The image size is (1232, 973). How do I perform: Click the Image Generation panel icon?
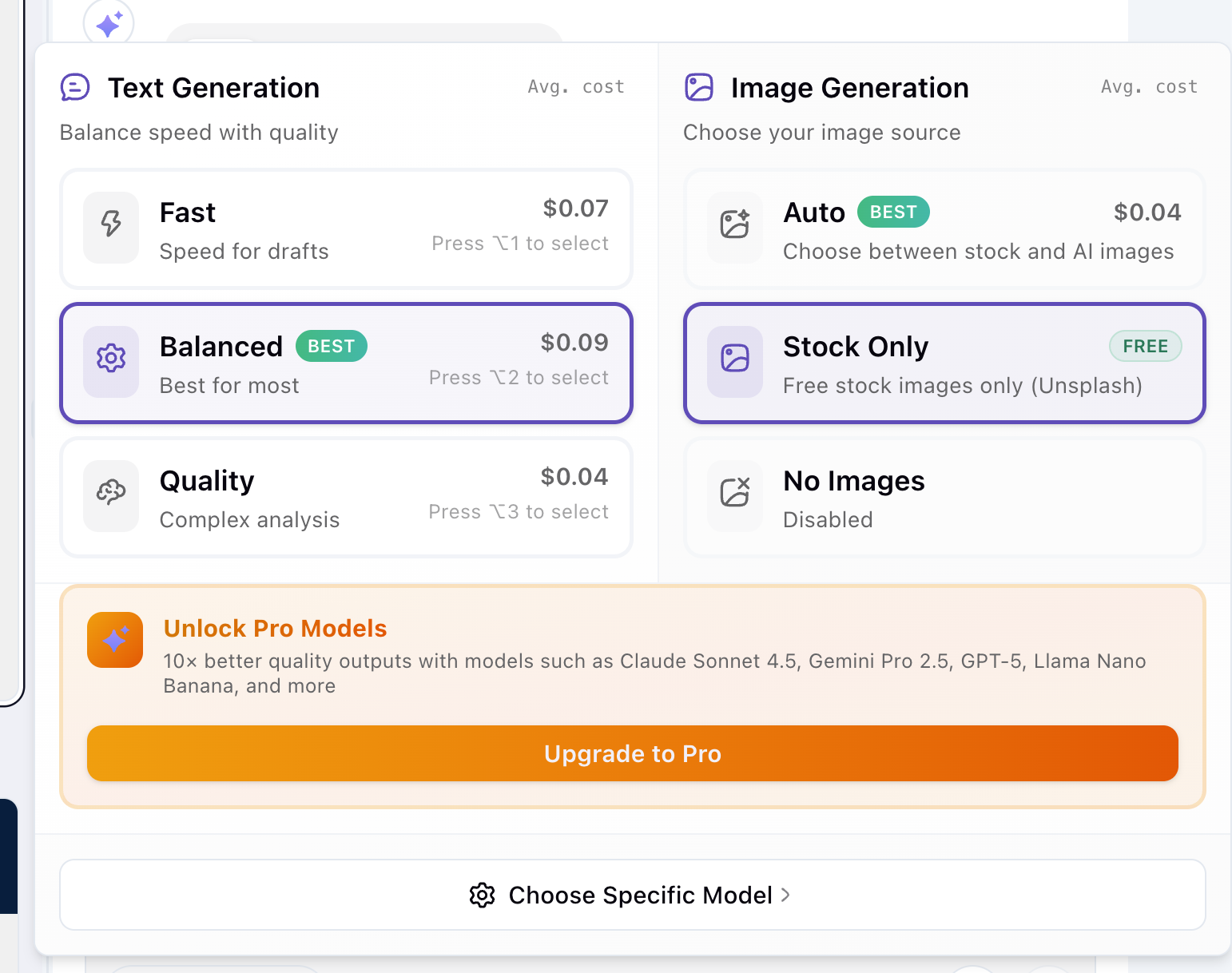(699, 87)
